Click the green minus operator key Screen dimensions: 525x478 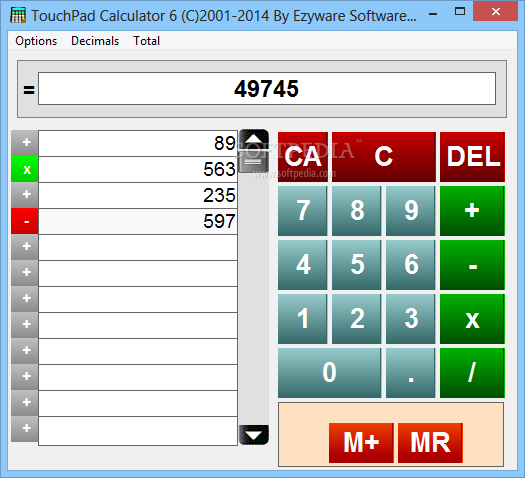(472, 265)
